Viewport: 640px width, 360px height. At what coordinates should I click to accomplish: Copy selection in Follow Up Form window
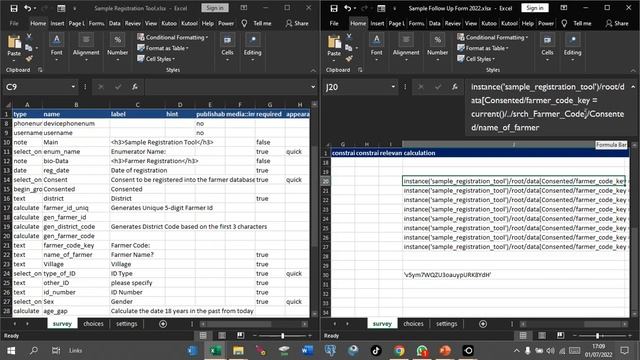point(349,48)
